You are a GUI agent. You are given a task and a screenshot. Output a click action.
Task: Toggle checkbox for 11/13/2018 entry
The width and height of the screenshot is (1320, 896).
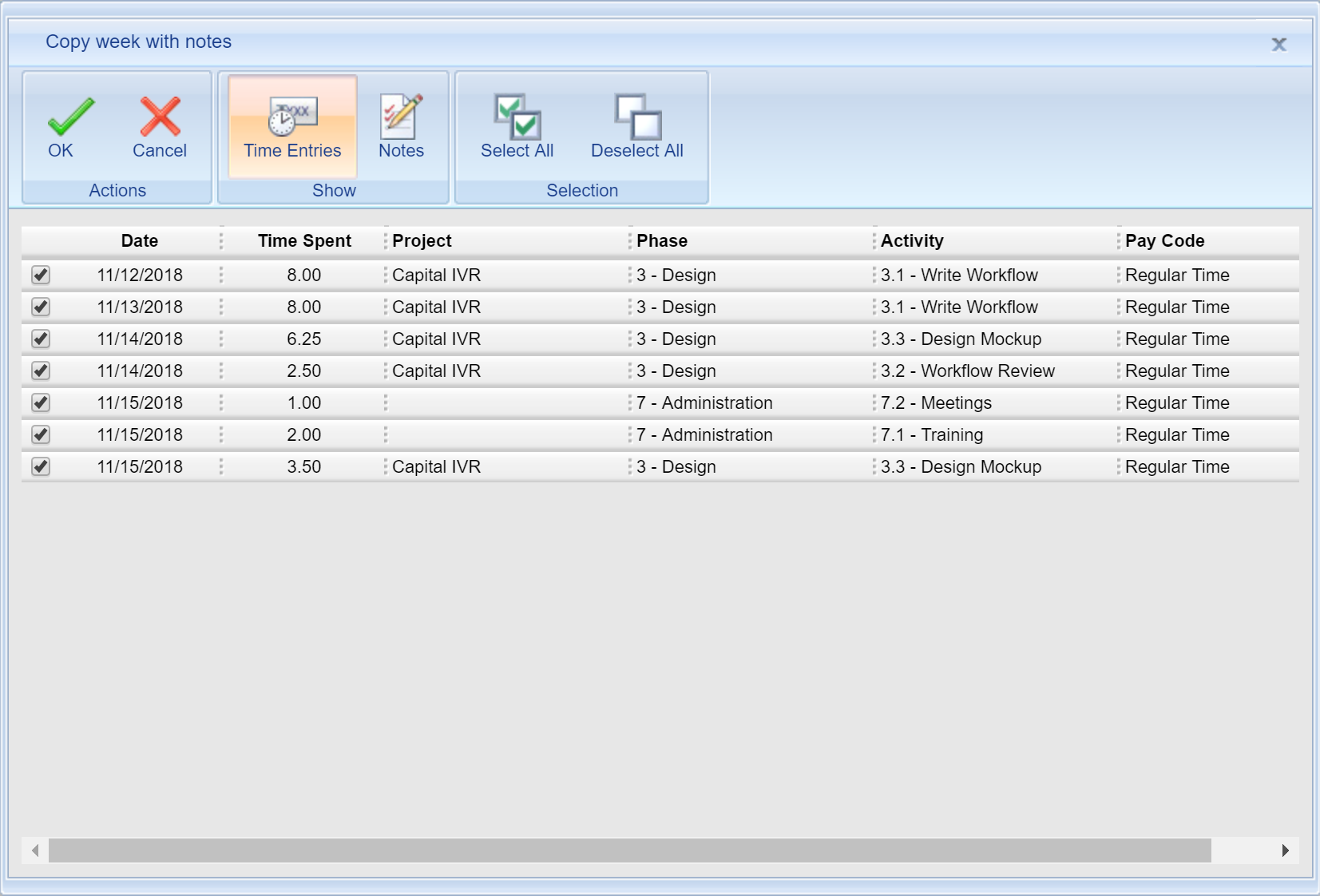(x=41, y=307)
